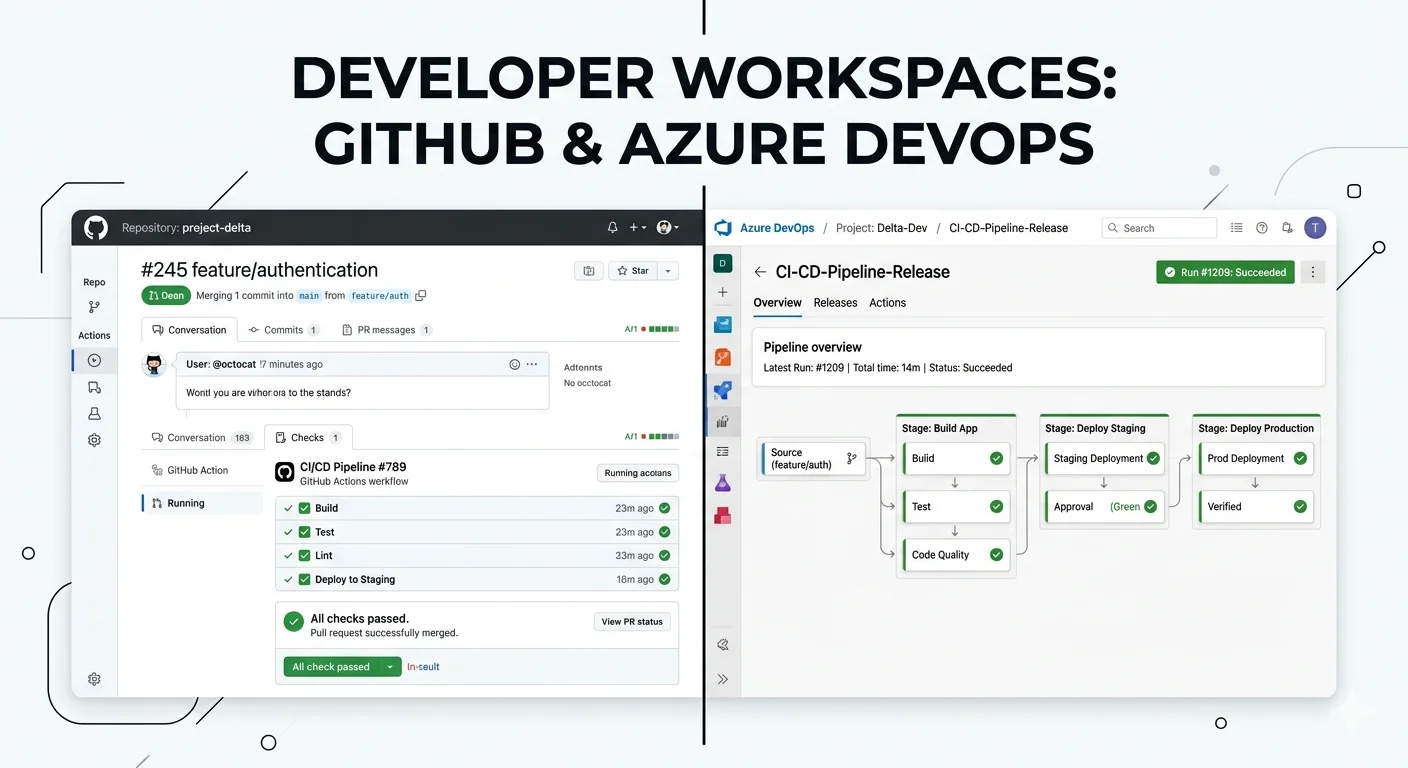1408x768 pixels.
Task: Open Boards icon in the Azure DevOps sidebar
Action: pos(723,325)
